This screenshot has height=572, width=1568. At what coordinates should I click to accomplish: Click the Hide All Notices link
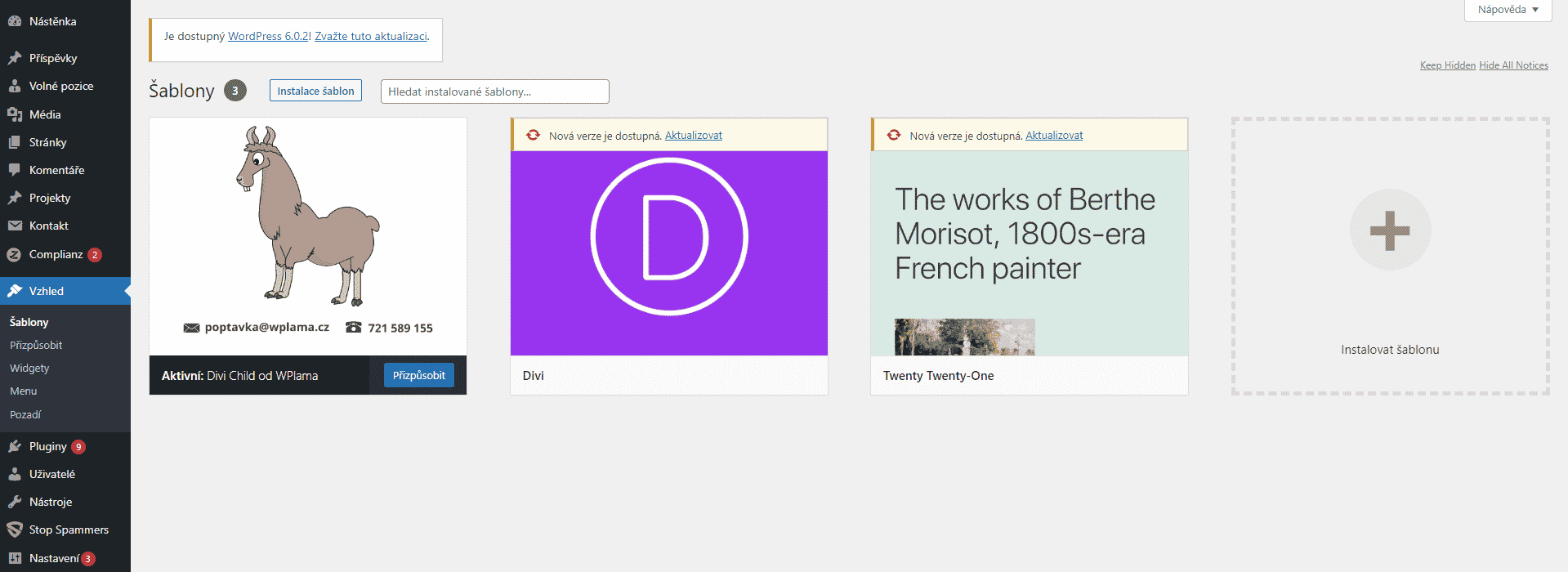(1513, 65)
